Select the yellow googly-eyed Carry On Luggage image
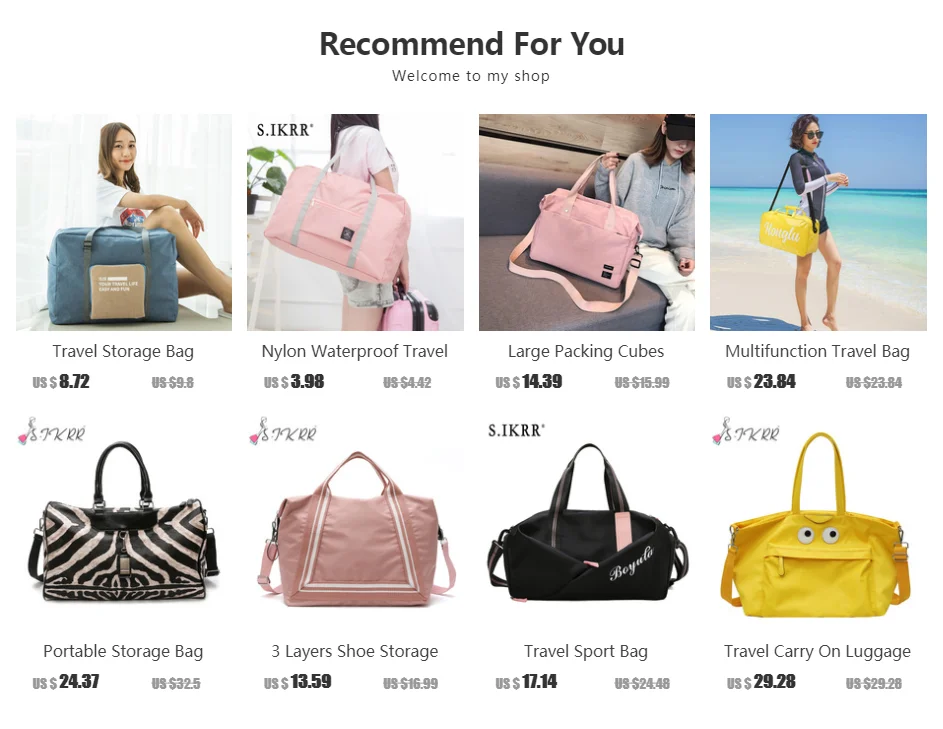 point(819,522)
